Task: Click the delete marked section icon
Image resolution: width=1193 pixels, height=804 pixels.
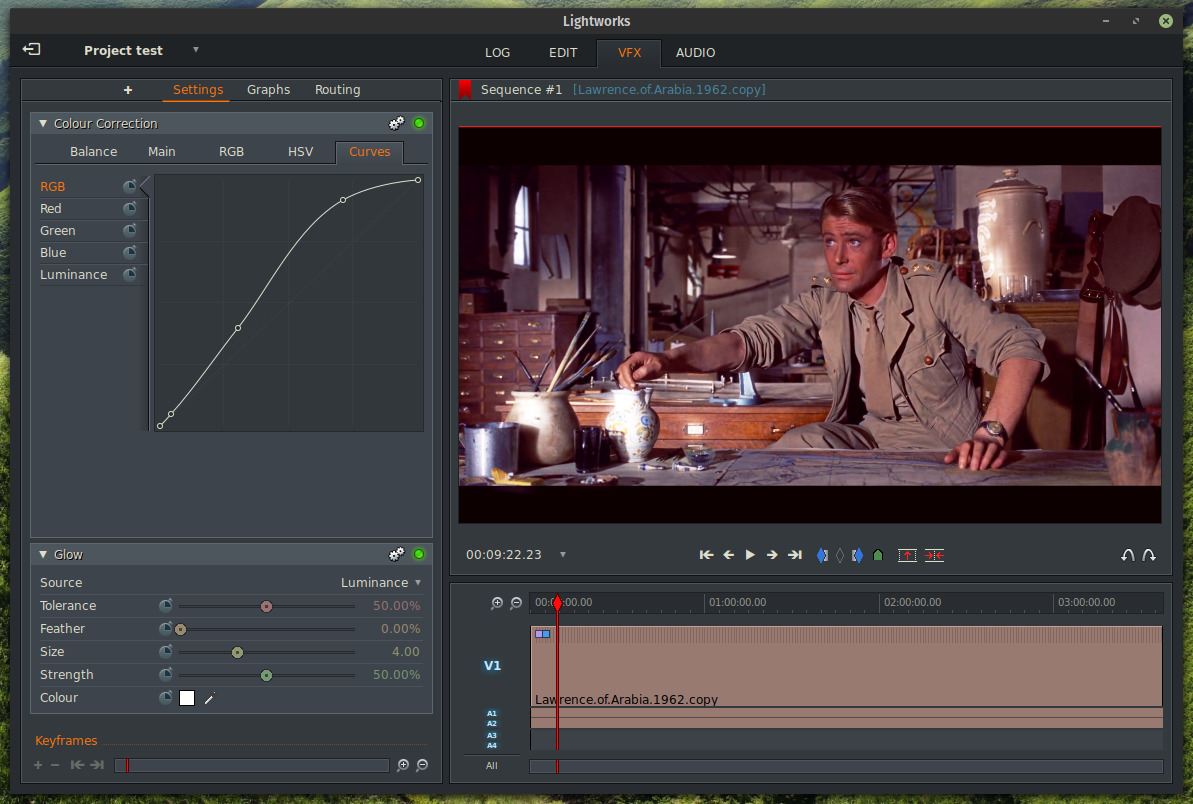Action: tap(934, 555)
